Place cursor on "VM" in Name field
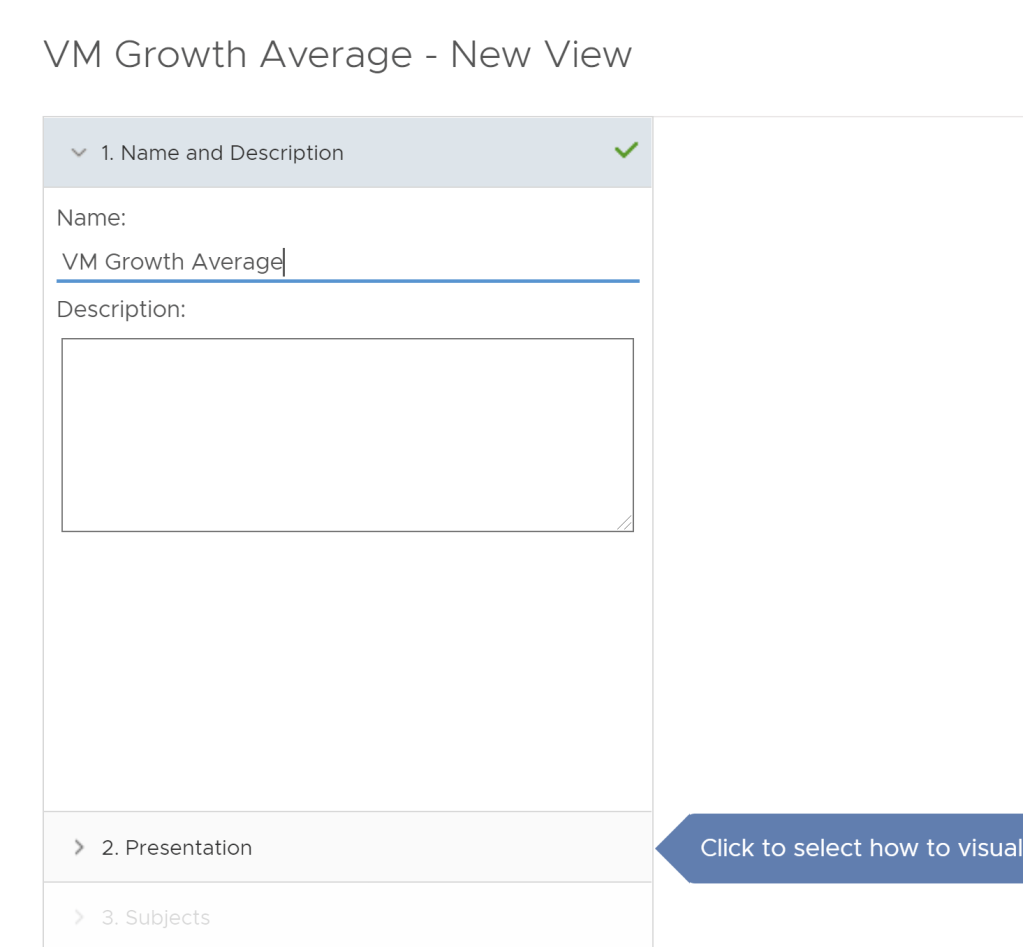The width and height of the screenshot is (1023, 947). (80, 262)
